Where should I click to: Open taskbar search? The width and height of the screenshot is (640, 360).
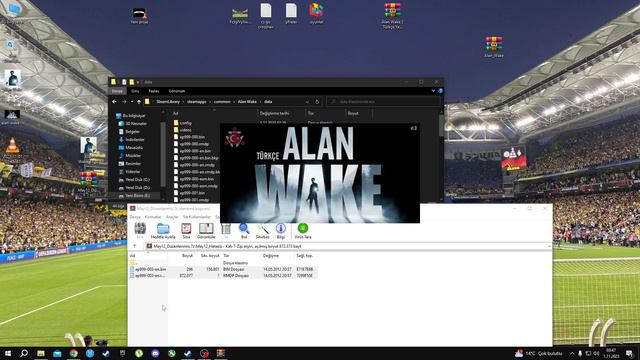pos(24,353)
